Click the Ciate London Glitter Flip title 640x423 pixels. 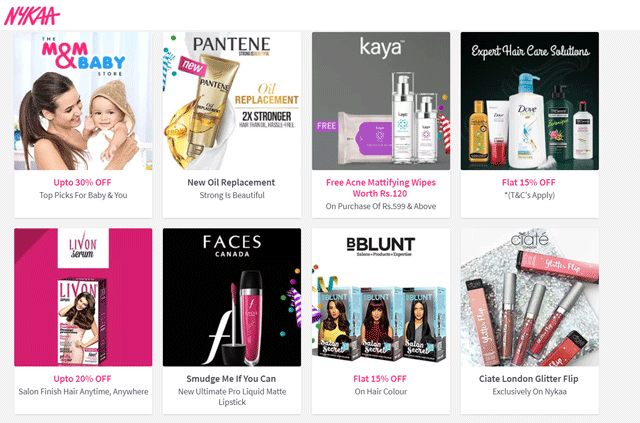tap(529, 379)
